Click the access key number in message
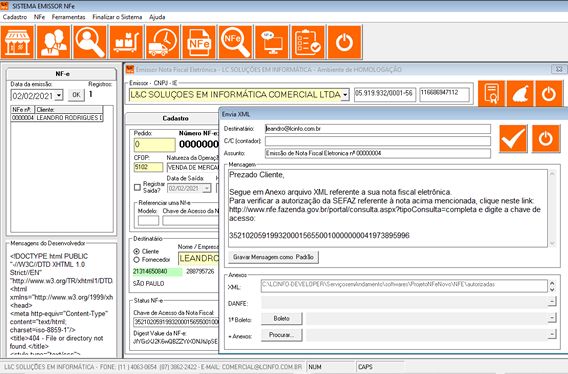This screenshot has width=568, height=374. click(319, 236)
